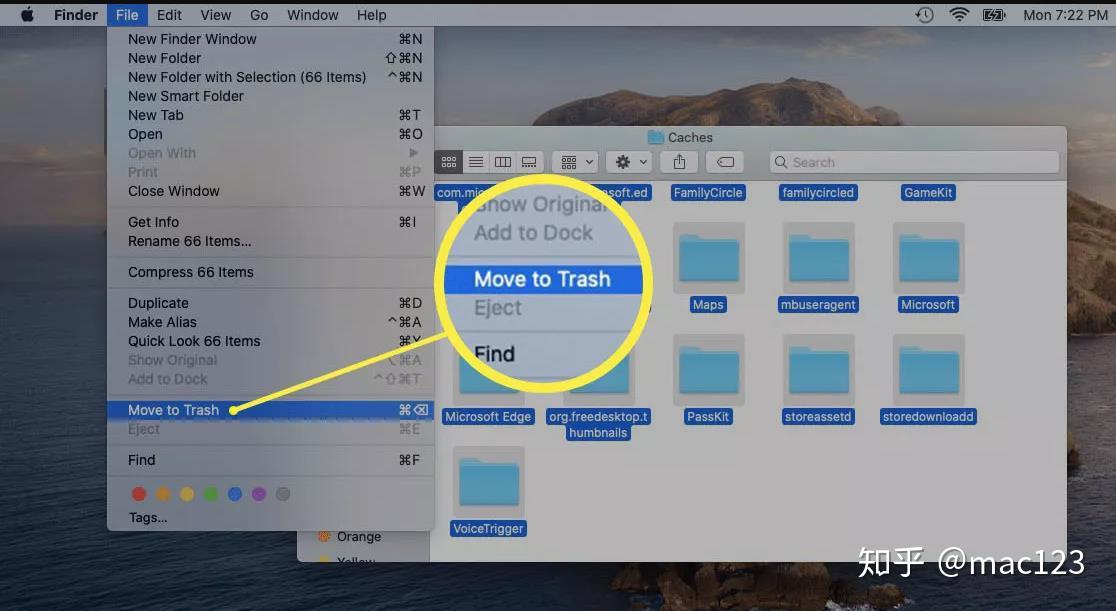Select the GameKit folder label
This screenshot has width=1116, height=611.
928,193
